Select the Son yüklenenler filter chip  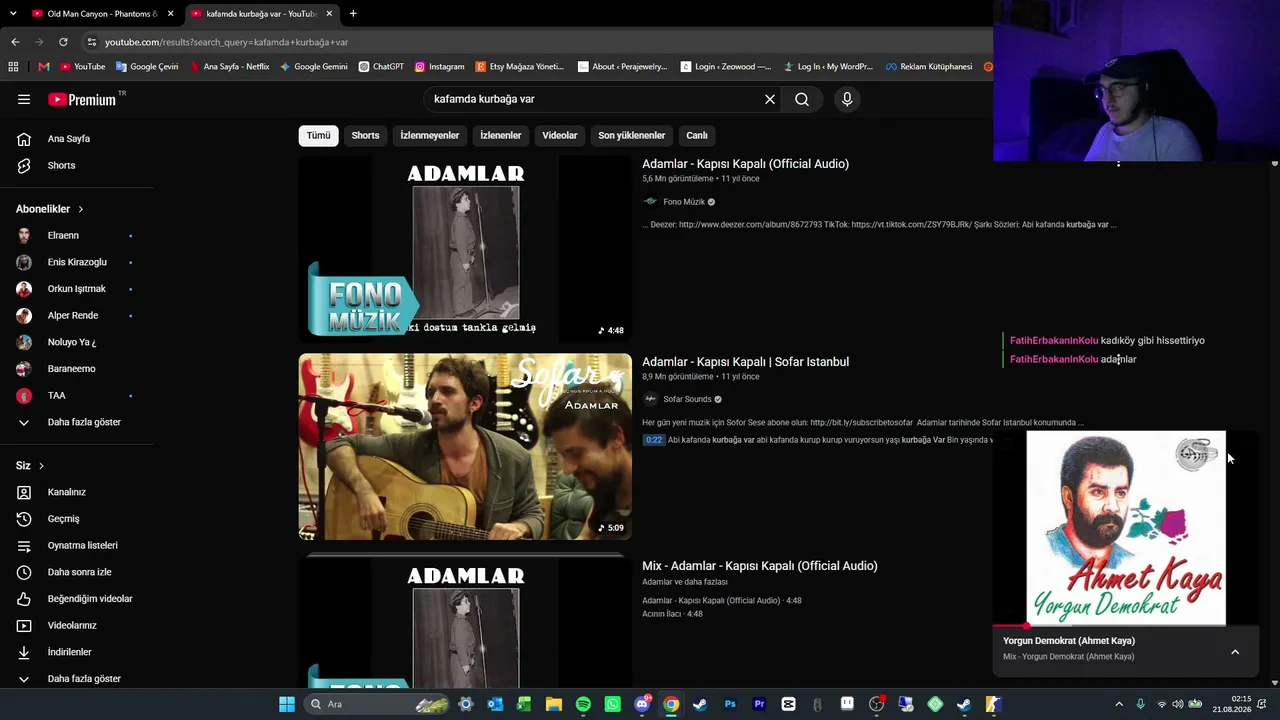(x=631, y=135)
